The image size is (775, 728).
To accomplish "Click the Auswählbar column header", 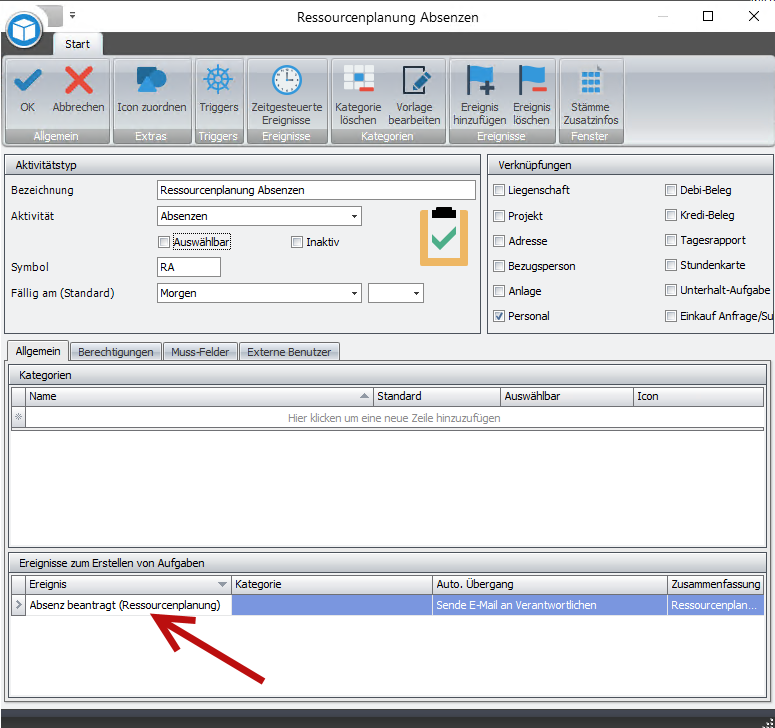I will [567, 396].
